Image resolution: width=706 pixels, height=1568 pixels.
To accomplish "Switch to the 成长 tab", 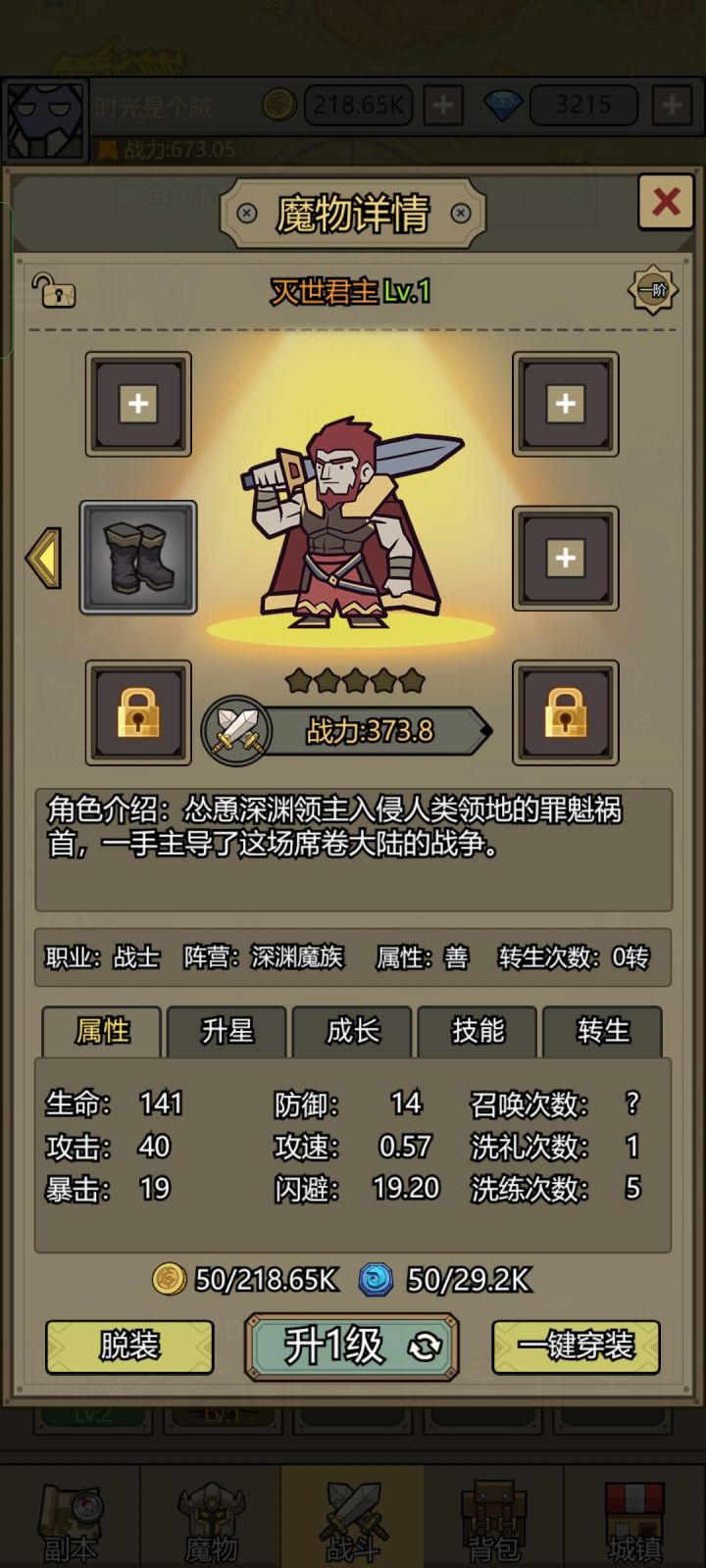I will pyautogui.click(x=353, y=1031).
